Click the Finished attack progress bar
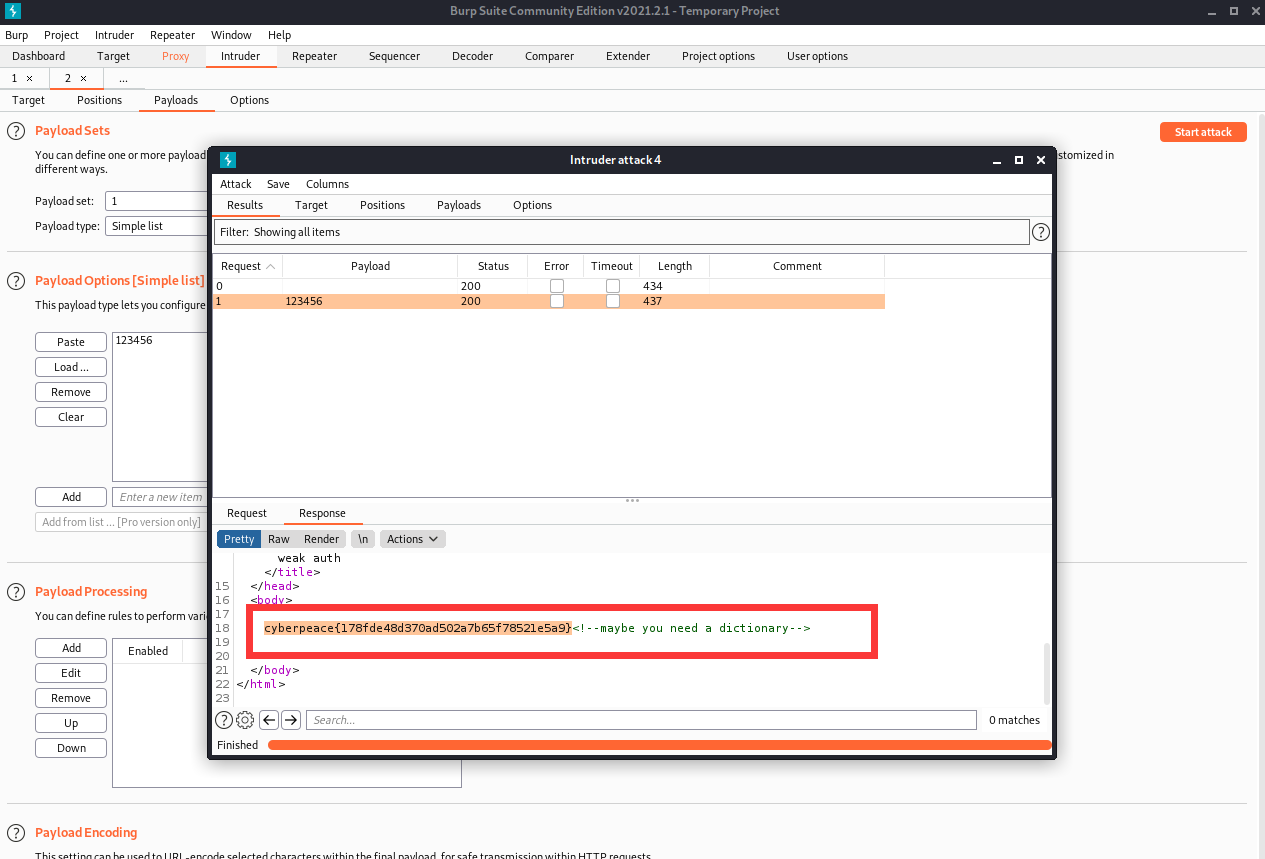The height and width of the screenshot is (859, 1265). [658, 745]
